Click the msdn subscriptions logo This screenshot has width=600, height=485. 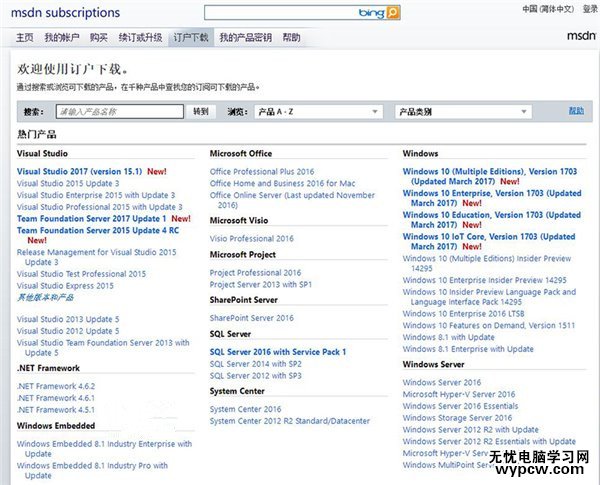tap(65, 13)
